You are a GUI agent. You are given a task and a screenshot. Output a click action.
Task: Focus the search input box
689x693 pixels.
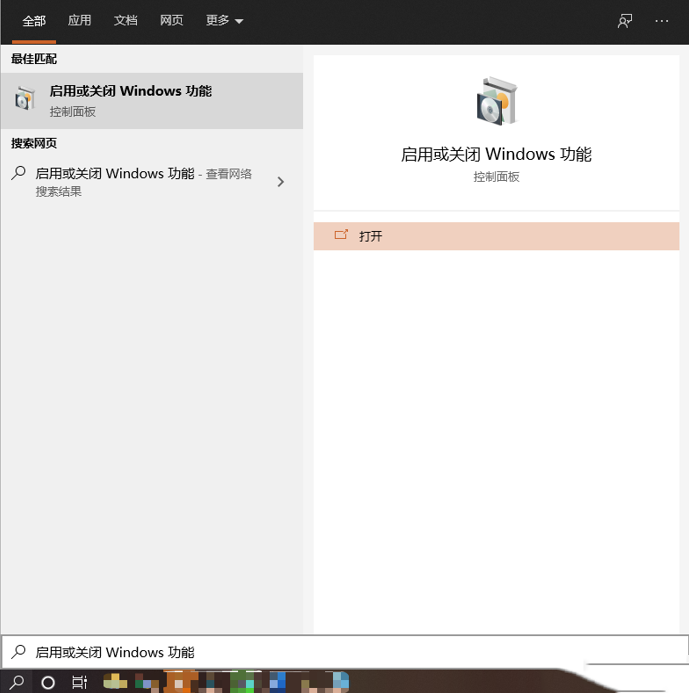coord(344,652)
